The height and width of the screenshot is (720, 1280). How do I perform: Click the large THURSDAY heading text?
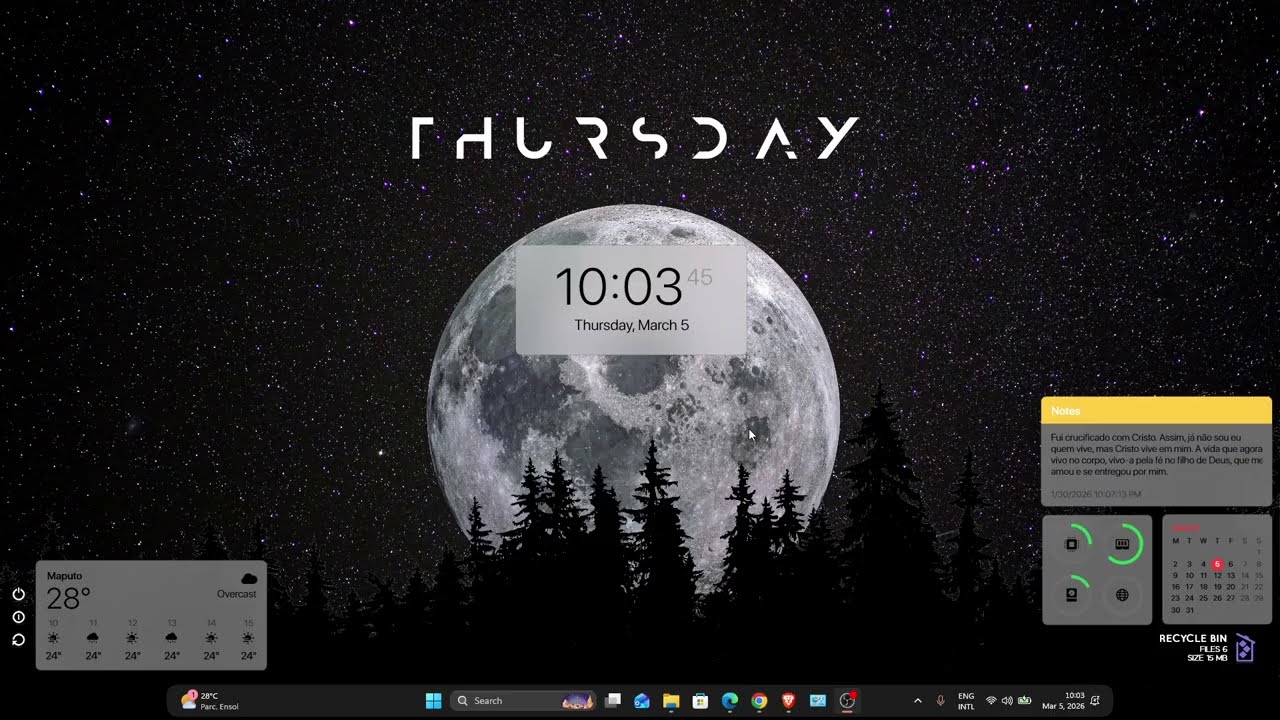635,138
